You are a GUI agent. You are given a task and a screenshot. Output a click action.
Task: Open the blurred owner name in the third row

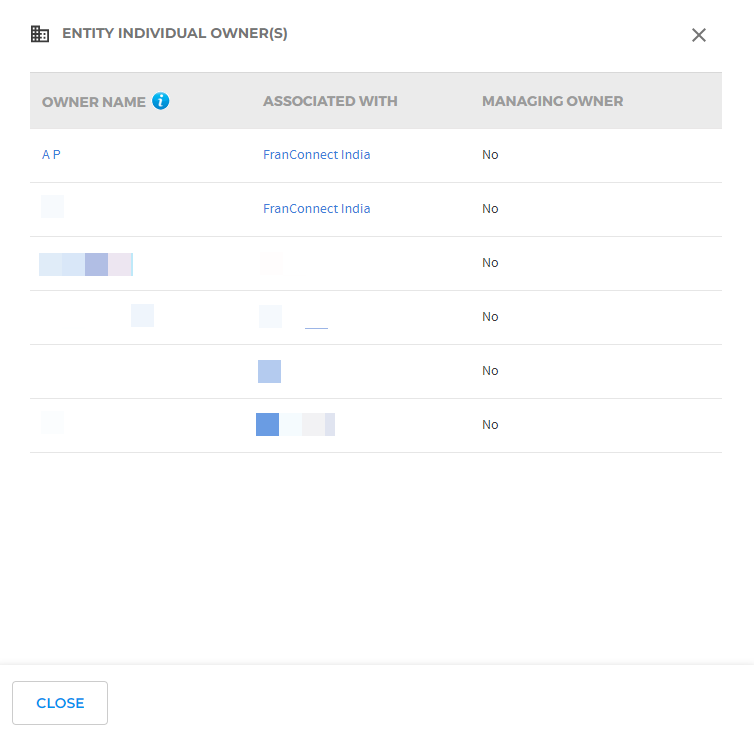click(86, 264)
